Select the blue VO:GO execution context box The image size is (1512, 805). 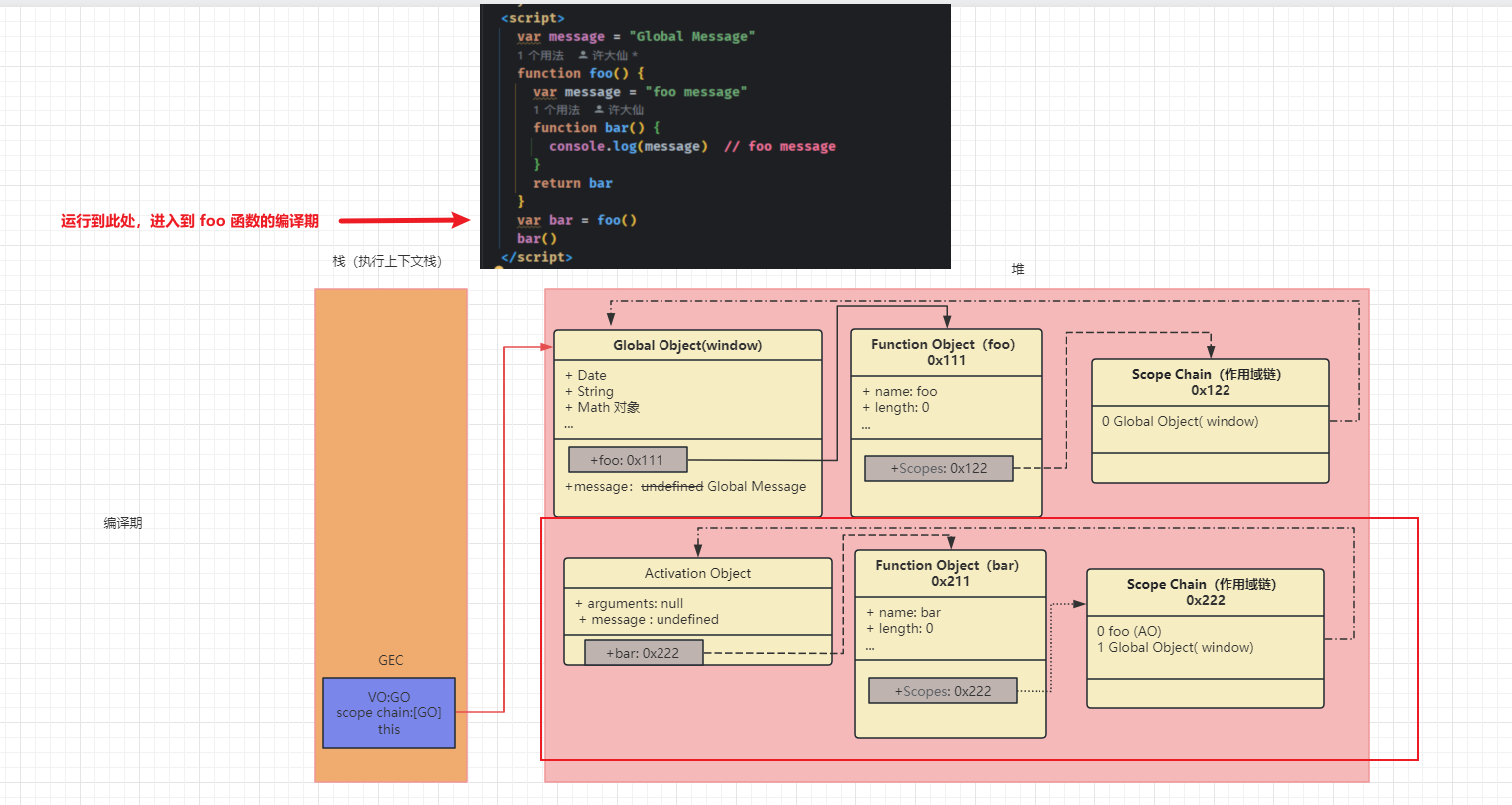[x=389, y=712]
